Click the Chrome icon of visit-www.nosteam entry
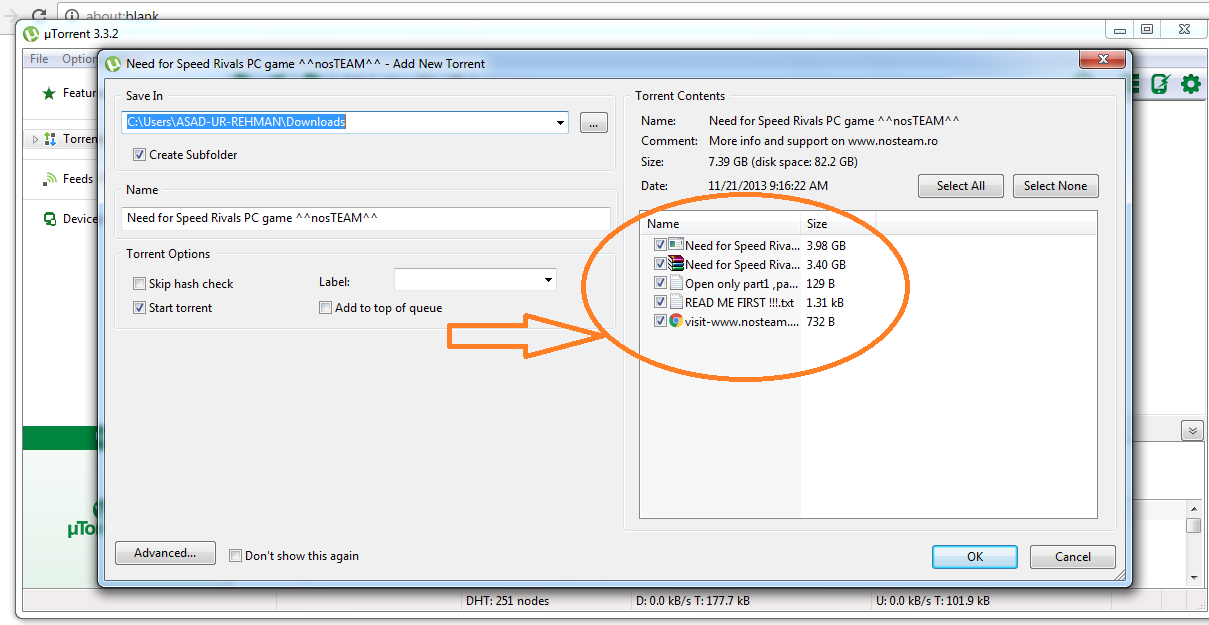This screenshot has height=625, width=1209. click(676, 321)
